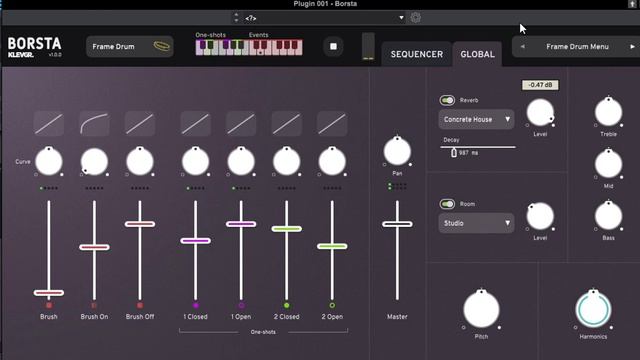Switch to the GLOBAL tab
This screenshot has width=640, height=360.
click(477, 54)
